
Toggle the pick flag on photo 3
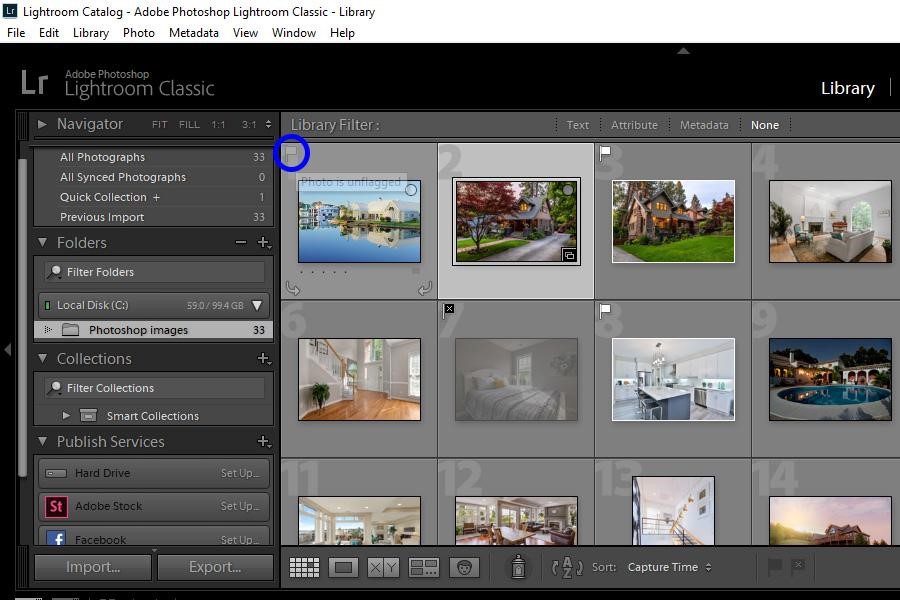(x=606, y=150)
